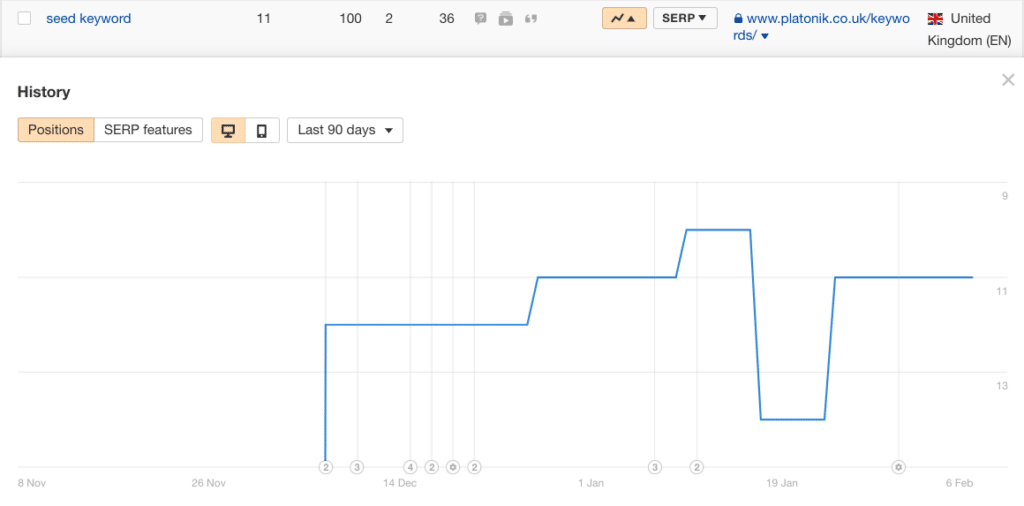The image size is (1024, 506).
Task: Select the mobile device view
Action: click(262, 130)
